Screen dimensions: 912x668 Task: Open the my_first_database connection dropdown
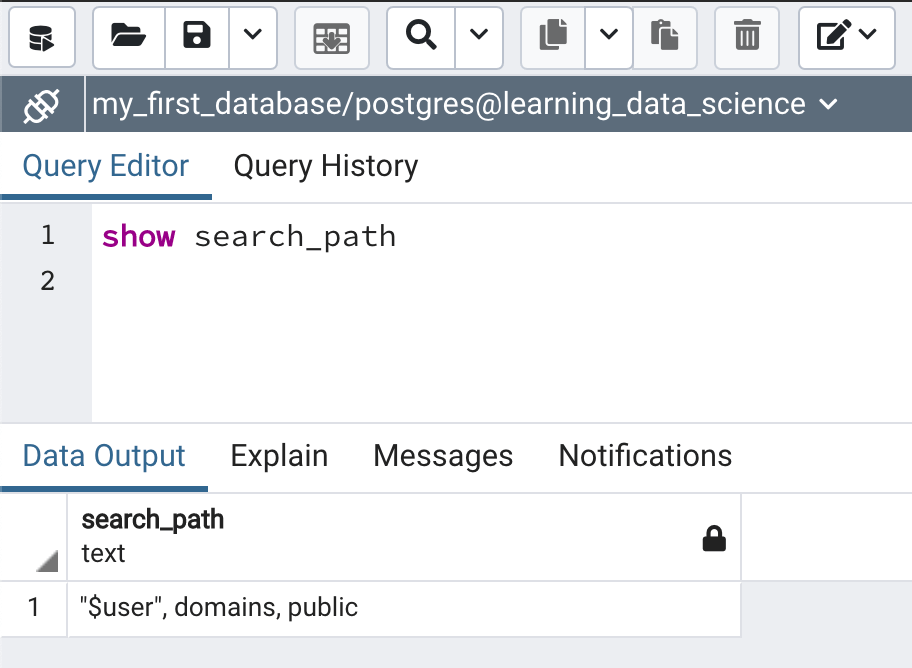464,104
